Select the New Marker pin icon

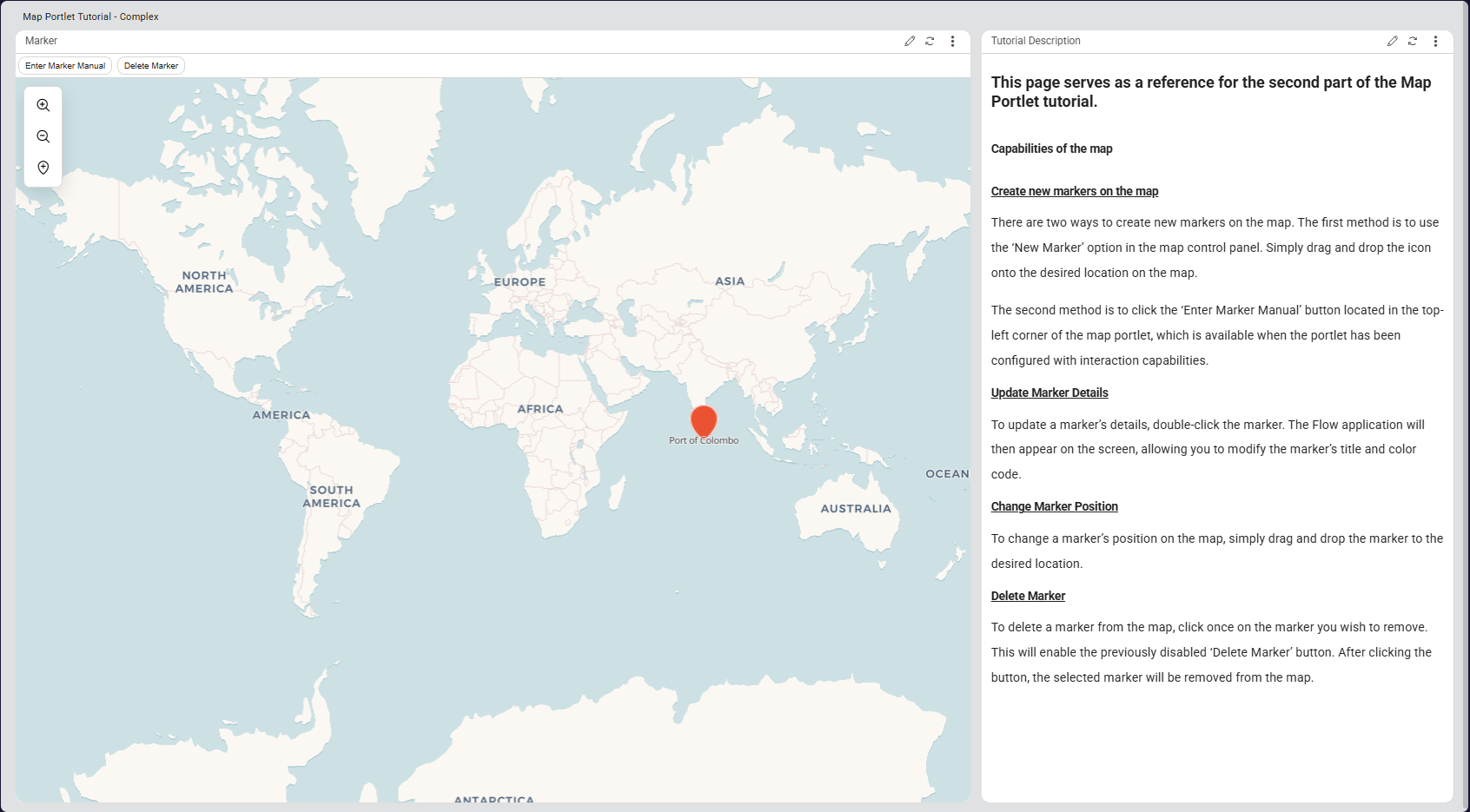tap(43, 168)
